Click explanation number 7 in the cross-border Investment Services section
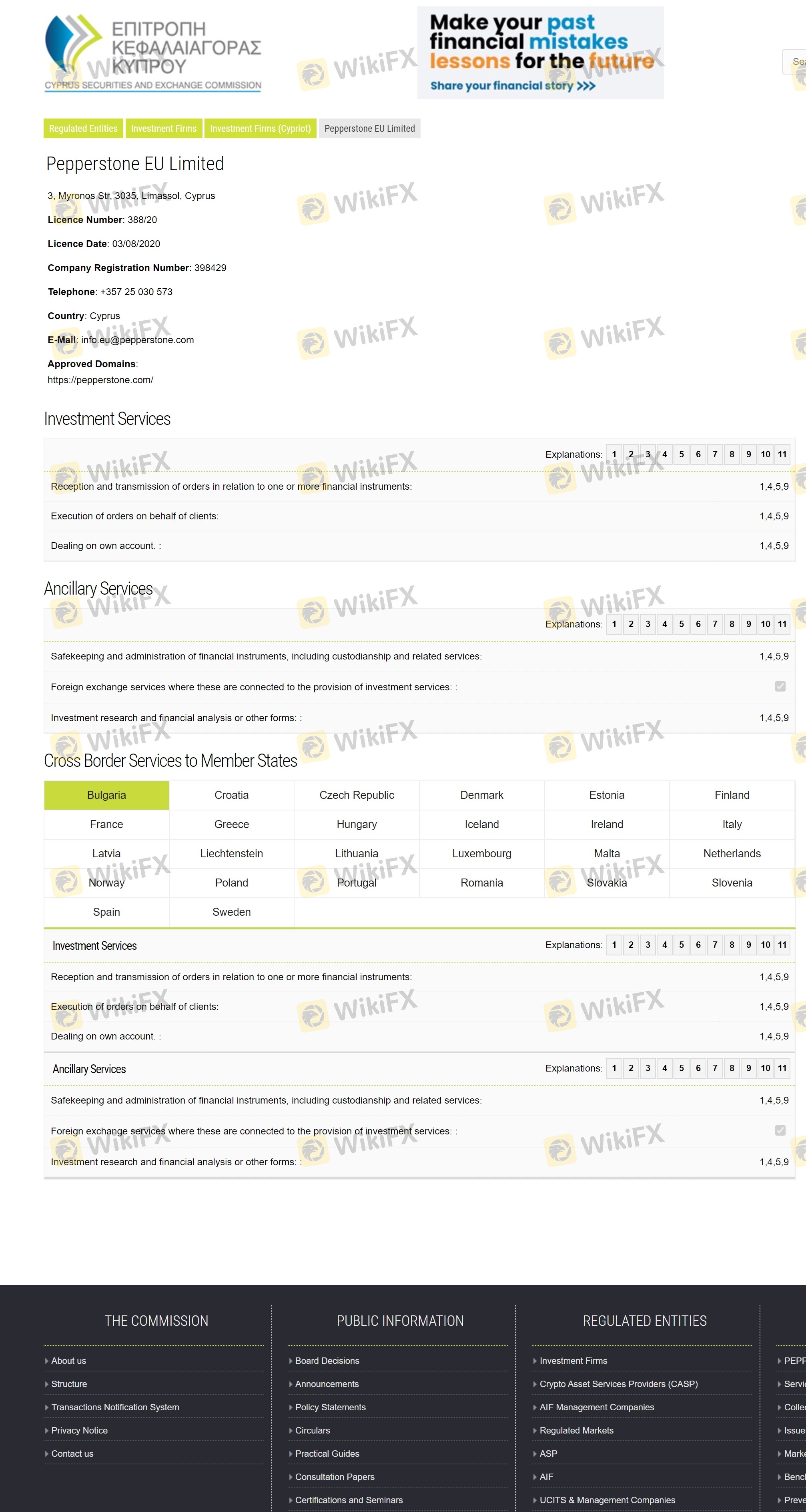The width and height of the screenshot is (806, 1512). [714, 945]
